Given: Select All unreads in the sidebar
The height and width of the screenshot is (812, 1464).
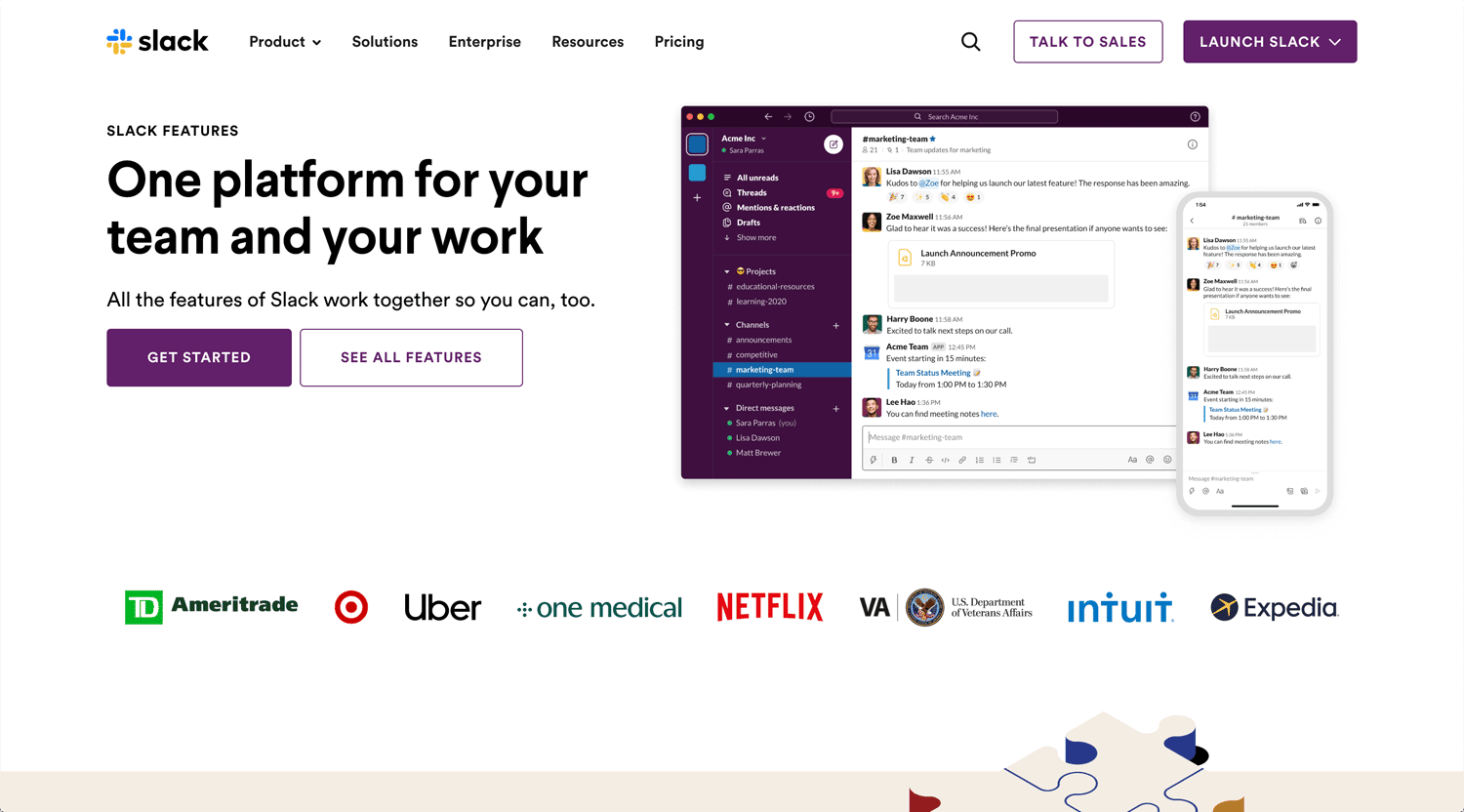Looking at the screenshot, I should (x=751, y=178).
